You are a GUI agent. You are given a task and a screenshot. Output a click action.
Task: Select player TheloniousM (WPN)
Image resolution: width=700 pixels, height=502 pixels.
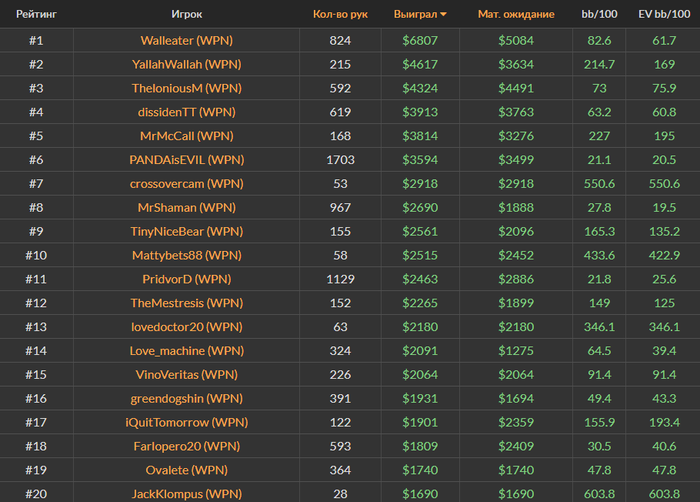pyautogui.click(x=186, y=88)
